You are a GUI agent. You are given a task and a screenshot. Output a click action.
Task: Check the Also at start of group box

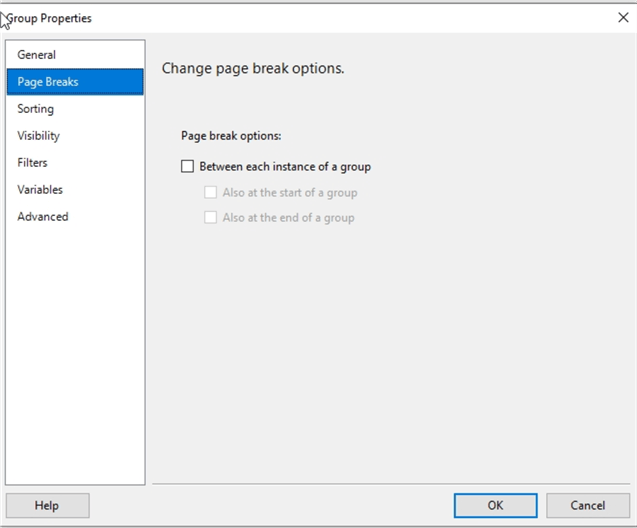pos(210,192)
